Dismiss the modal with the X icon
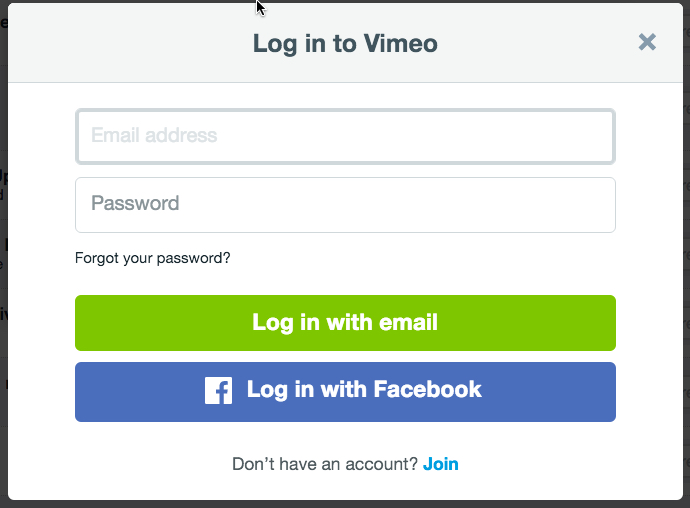Screen dimensions: 690x508 pyautogui.click(x=647, y=42)
